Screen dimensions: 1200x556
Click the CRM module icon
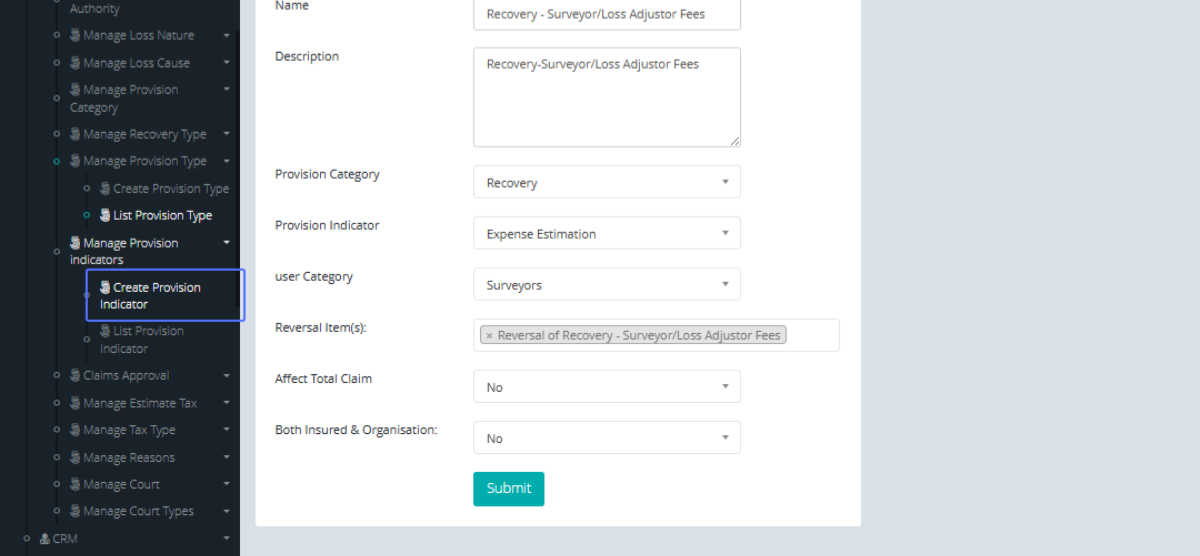pos(45,539)
